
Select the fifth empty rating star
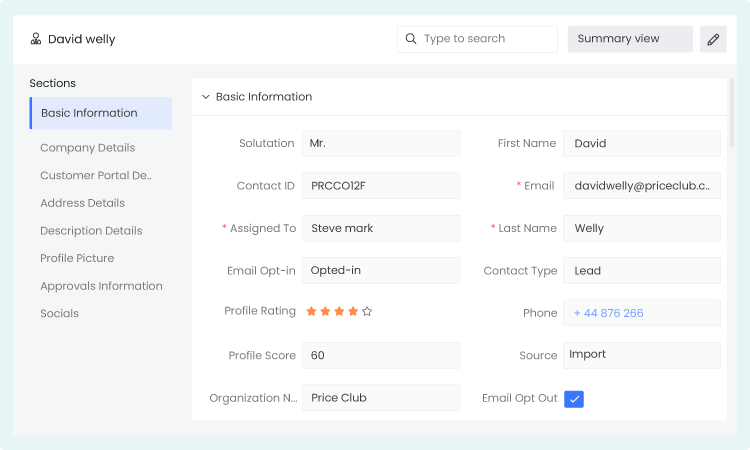pos(367,312)
